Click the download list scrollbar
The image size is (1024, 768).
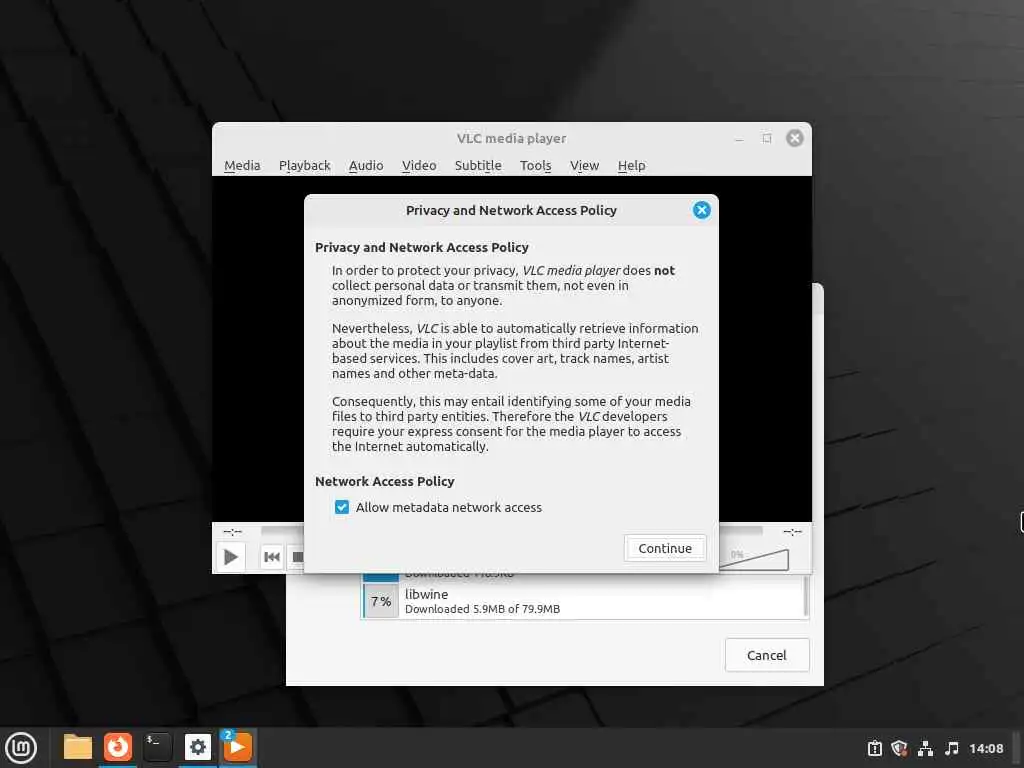(x=806, y=596)
